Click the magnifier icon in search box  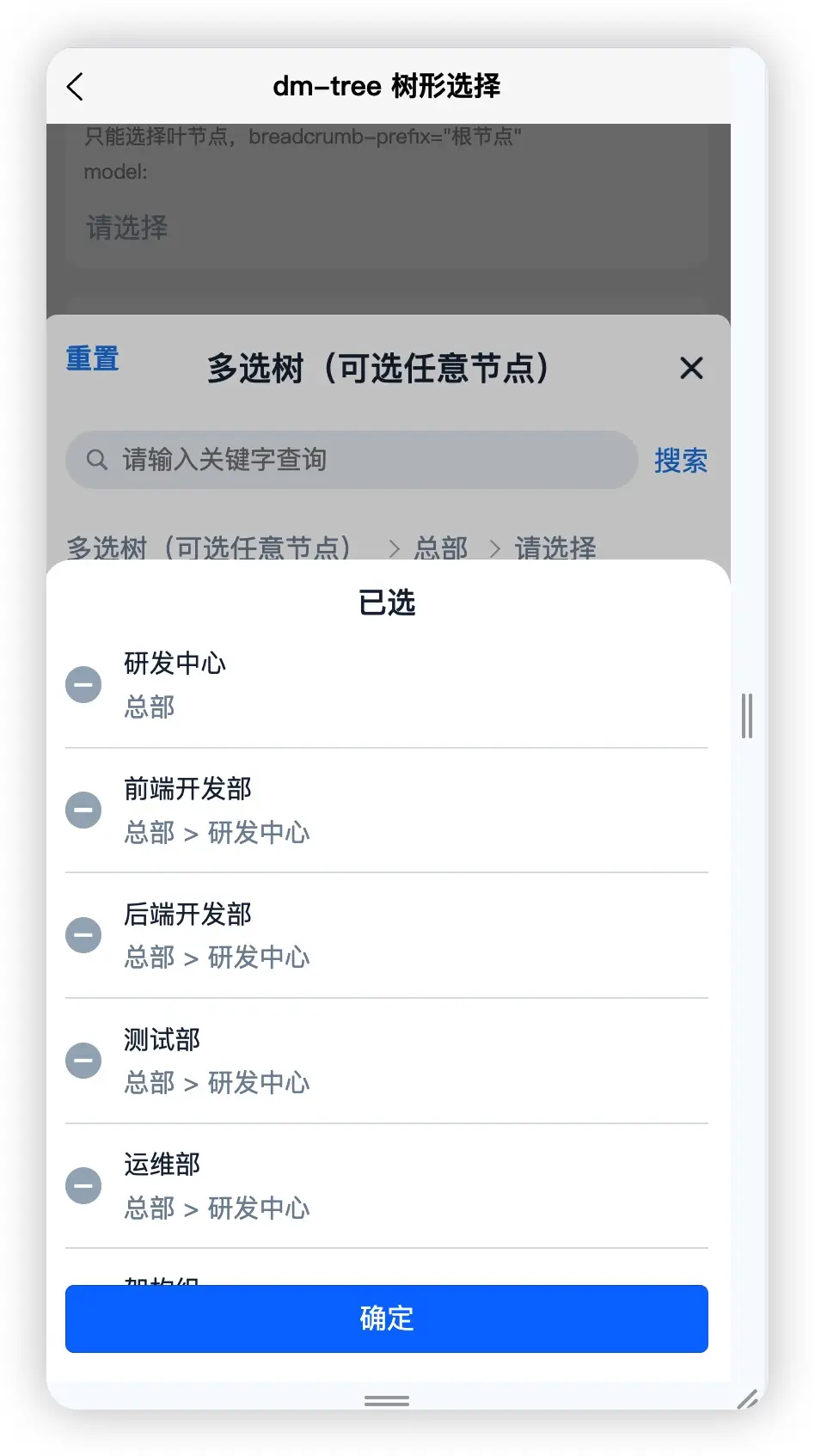(x=97, y=460)
